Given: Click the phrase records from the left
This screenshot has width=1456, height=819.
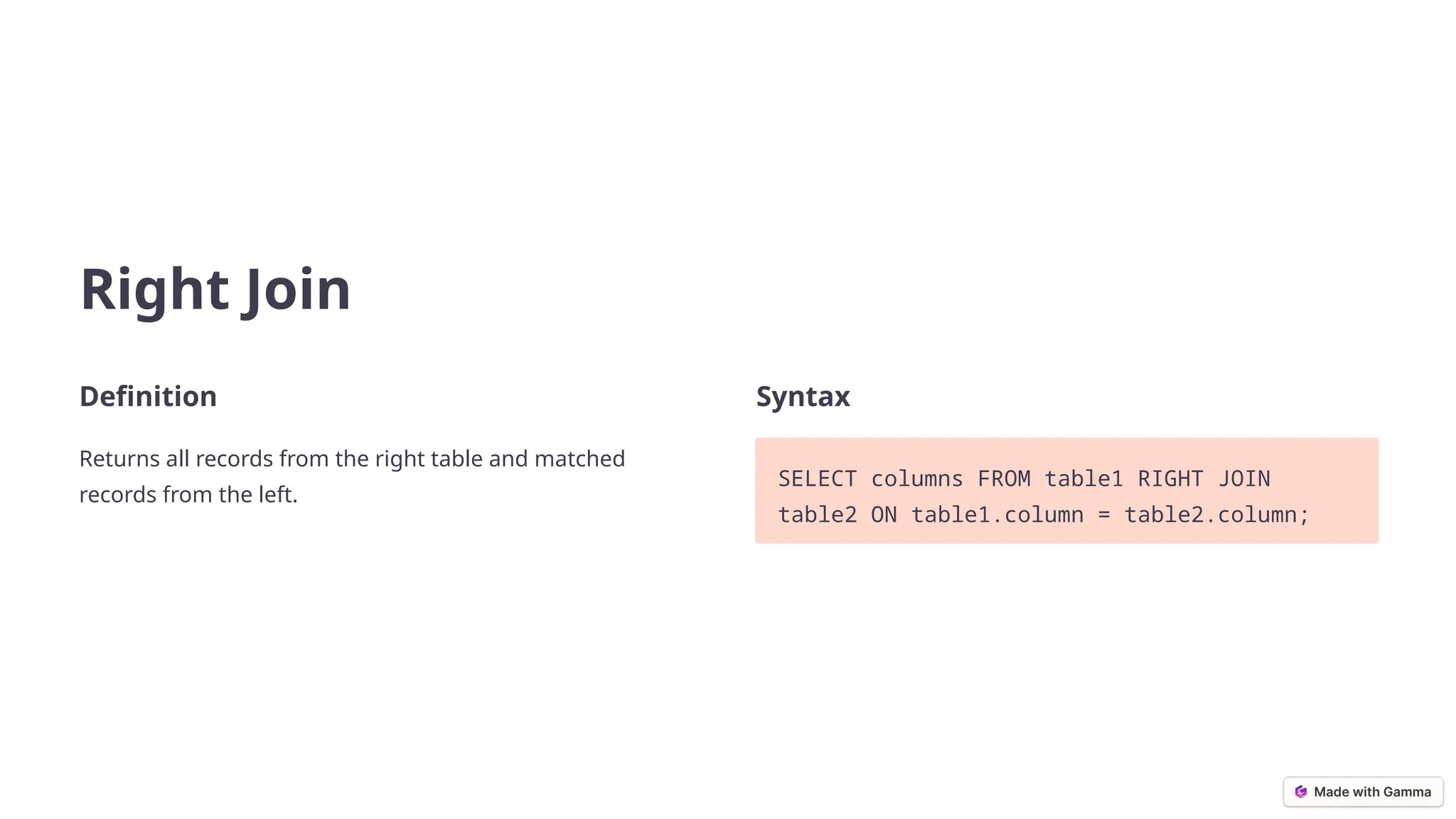Looking at the screenshot, I should [188, 494].
